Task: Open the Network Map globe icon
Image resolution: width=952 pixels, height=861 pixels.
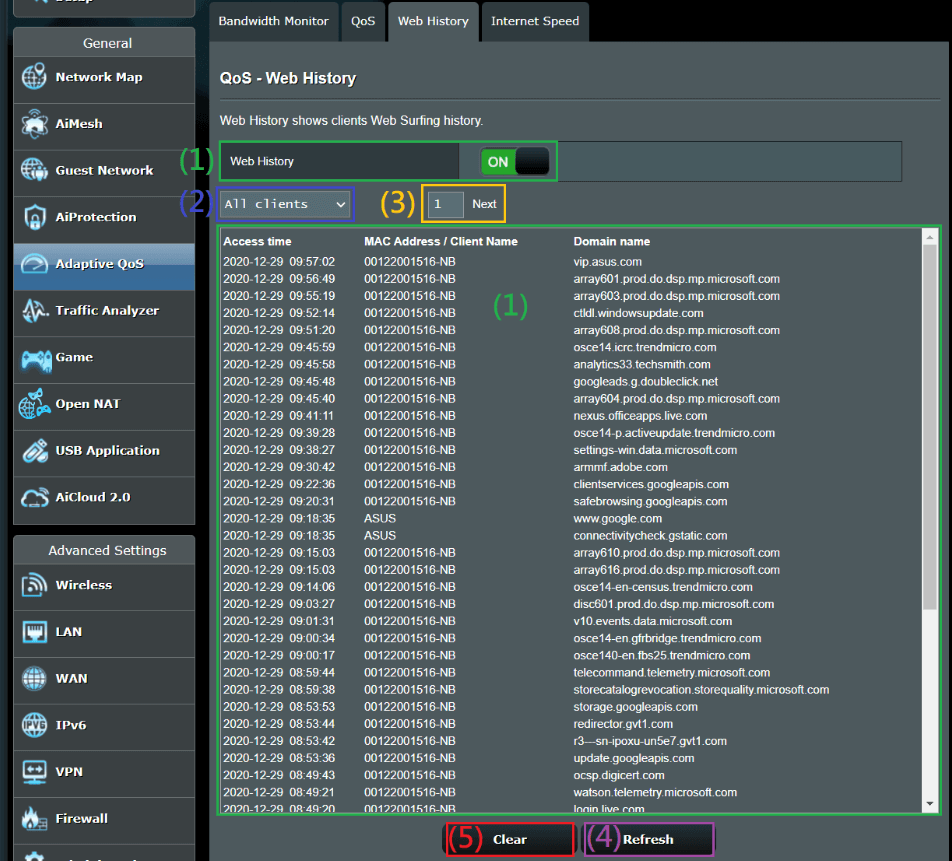Action: [x=34, y=77]
